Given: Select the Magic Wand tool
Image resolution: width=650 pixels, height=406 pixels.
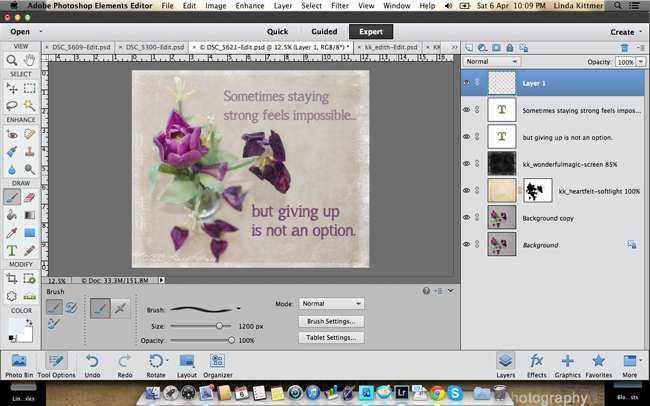Looking at the screenshot, I should pos(29,105).
